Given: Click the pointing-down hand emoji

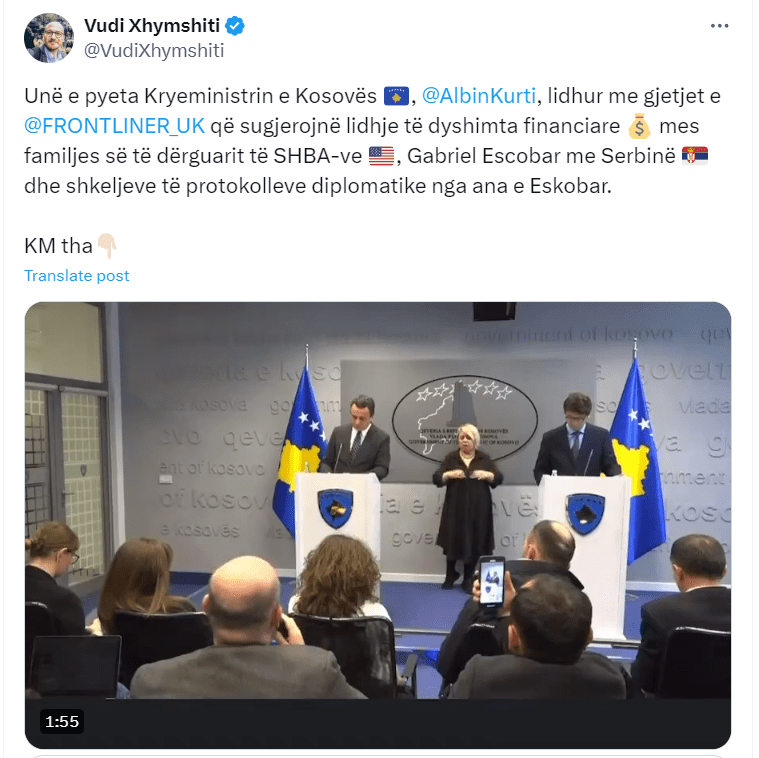Looking at the screenshot, I should coord(107,246).
